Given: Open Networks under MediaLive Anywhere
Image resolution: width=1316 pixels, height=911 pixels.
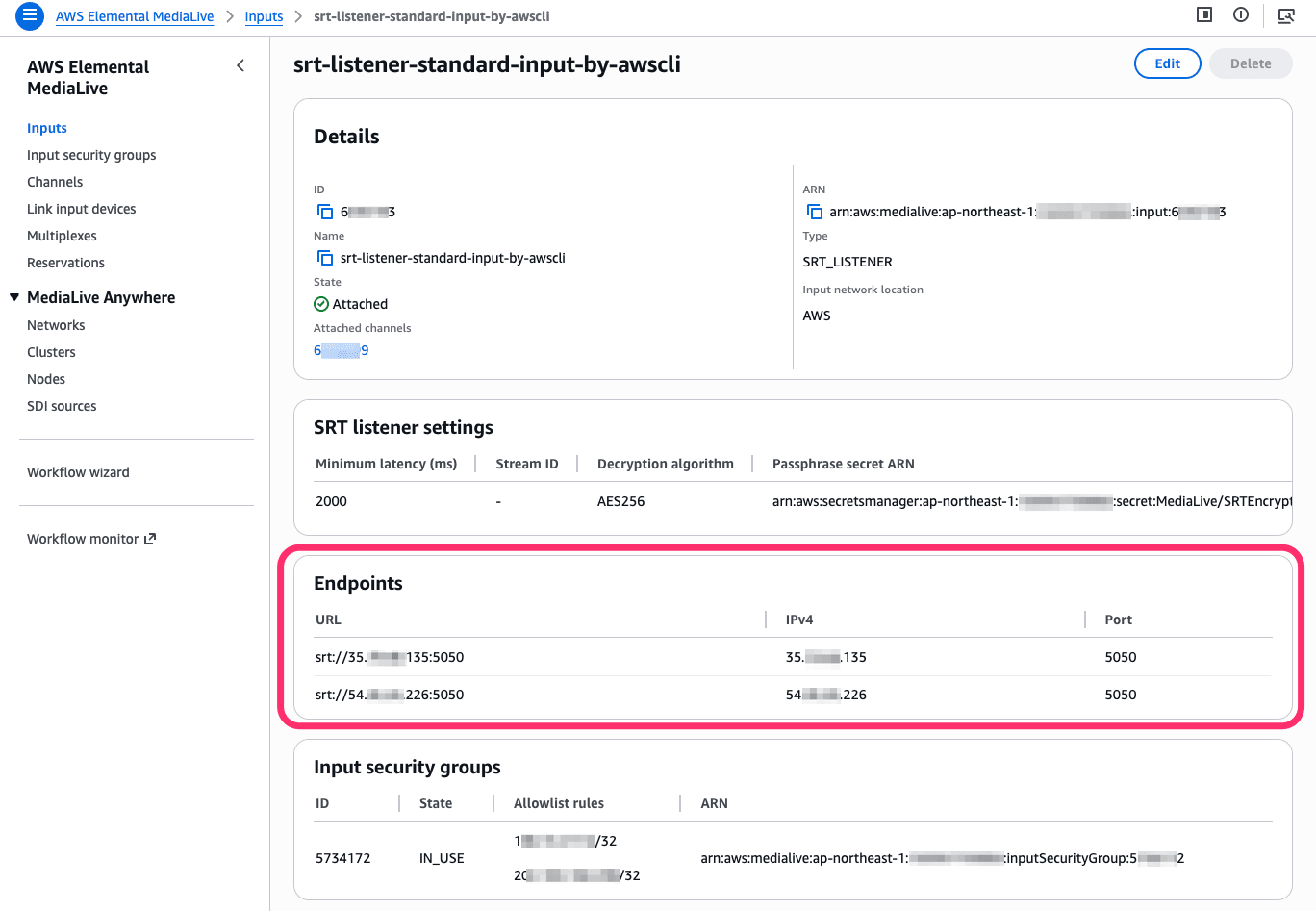Looking at the screenshot, I should click(56, 325).
